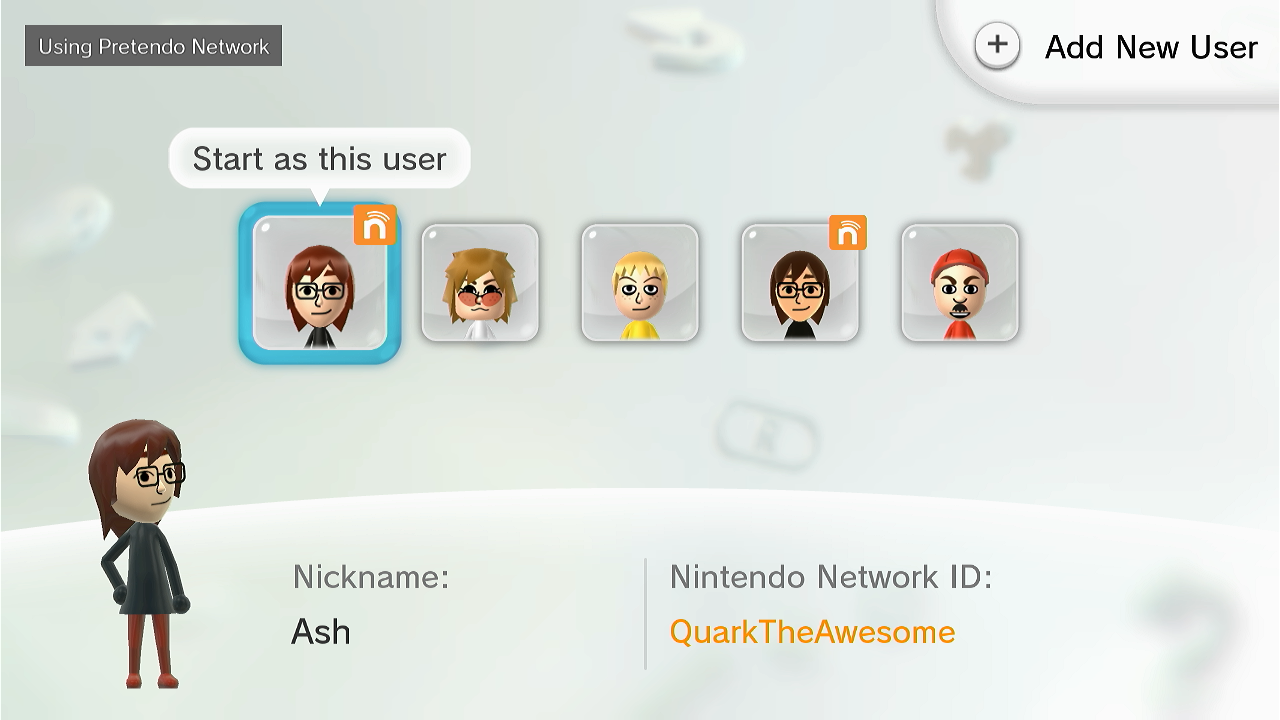Select the blonde Mii in yellow shirt
The image size is (1280, 720).
coord(640,283)
